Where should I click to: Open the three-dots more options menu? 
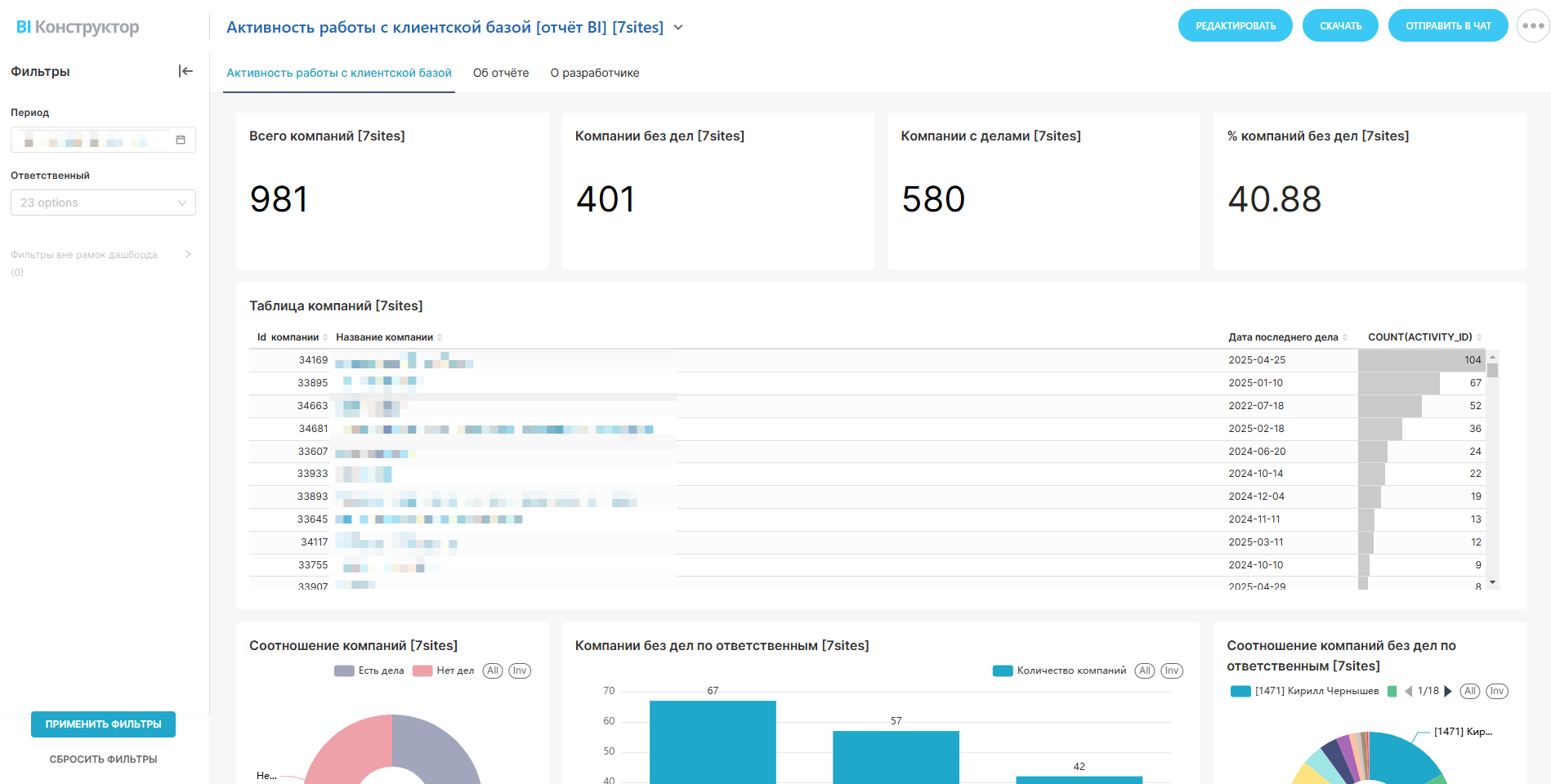[x=1533, y=25]
